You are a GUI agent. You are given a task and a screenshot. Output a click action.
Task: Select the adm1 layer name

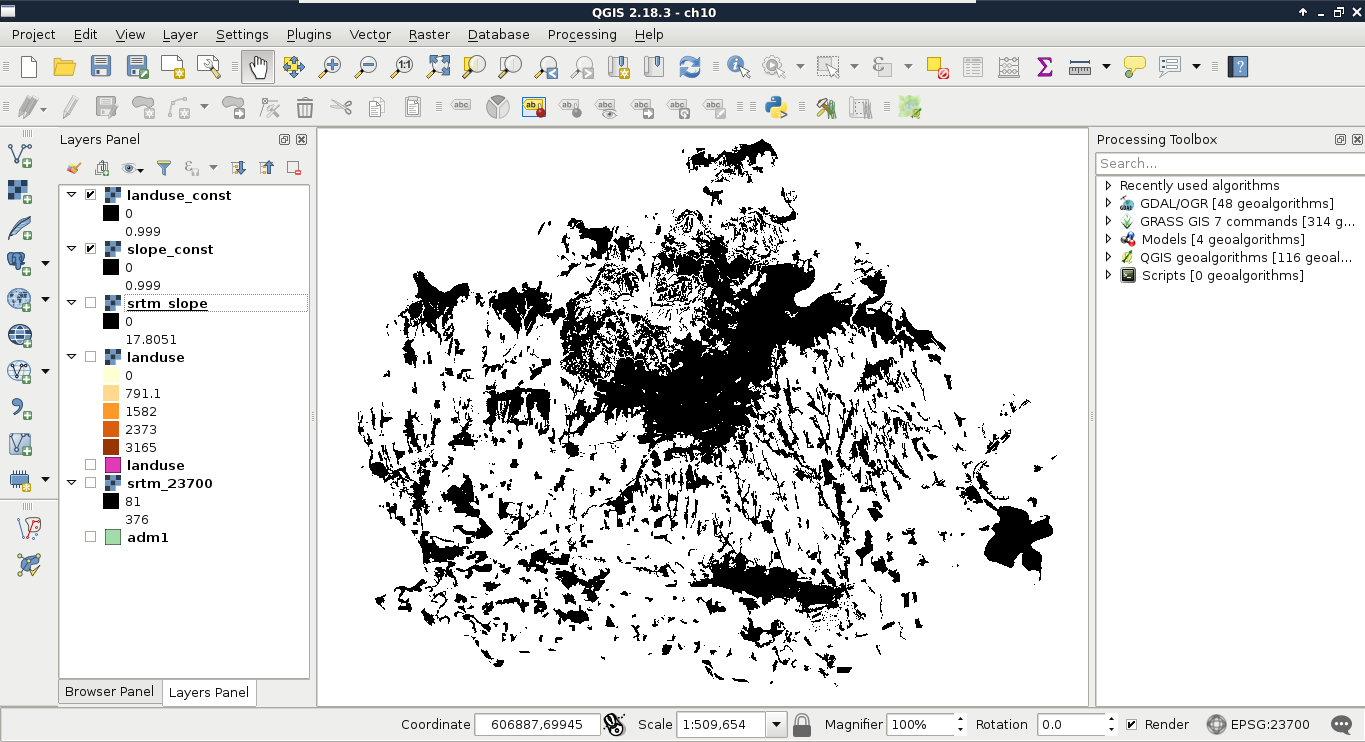click(x=148, y=537)
